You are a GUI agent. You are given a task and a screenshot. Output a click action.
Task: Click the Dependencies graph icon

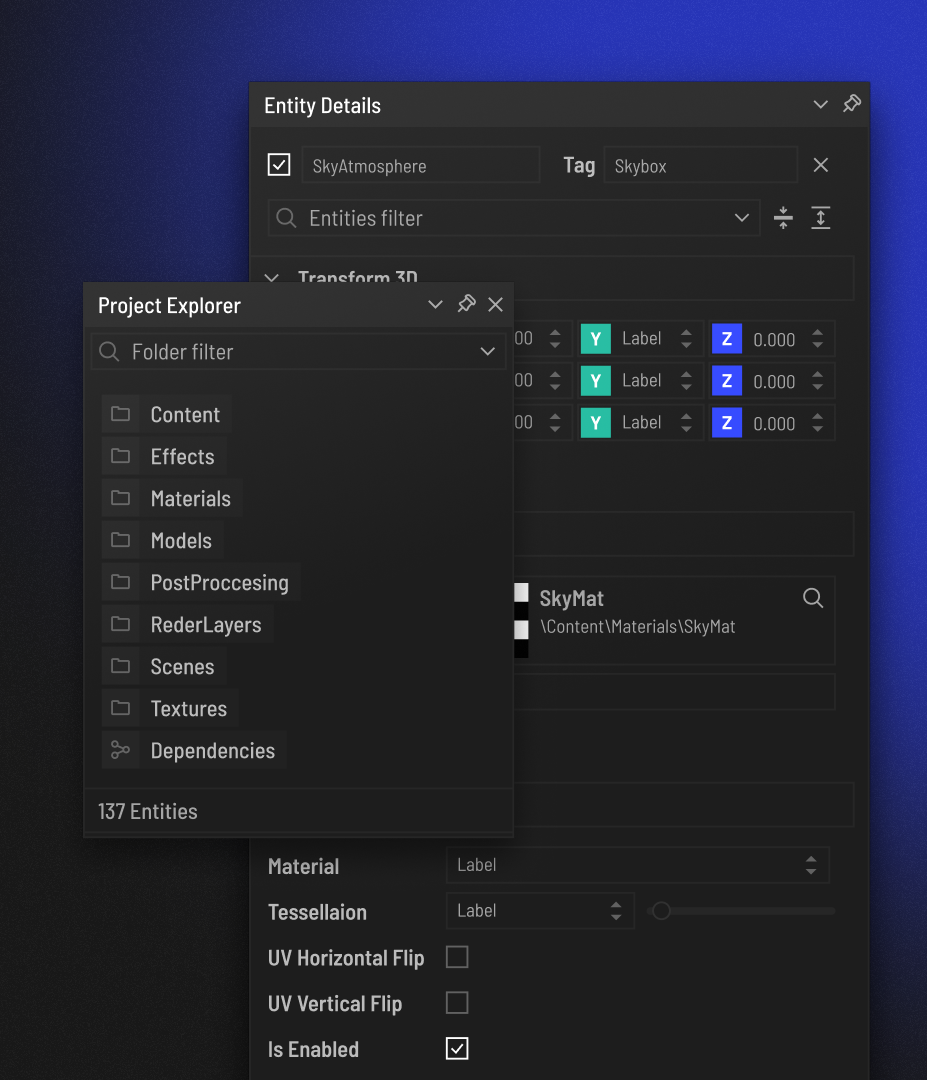click(121, 750)
